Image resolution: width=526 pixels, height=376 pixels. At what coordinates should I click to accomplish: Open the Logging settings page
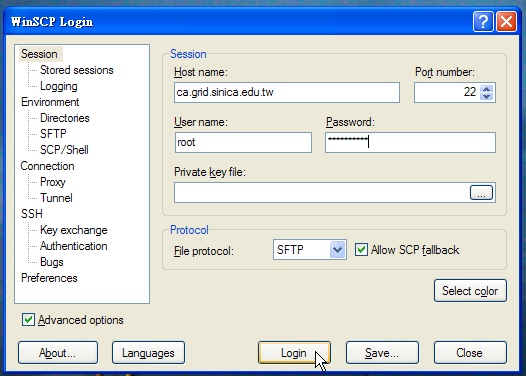pyautogui.click(x=59, y=86)
